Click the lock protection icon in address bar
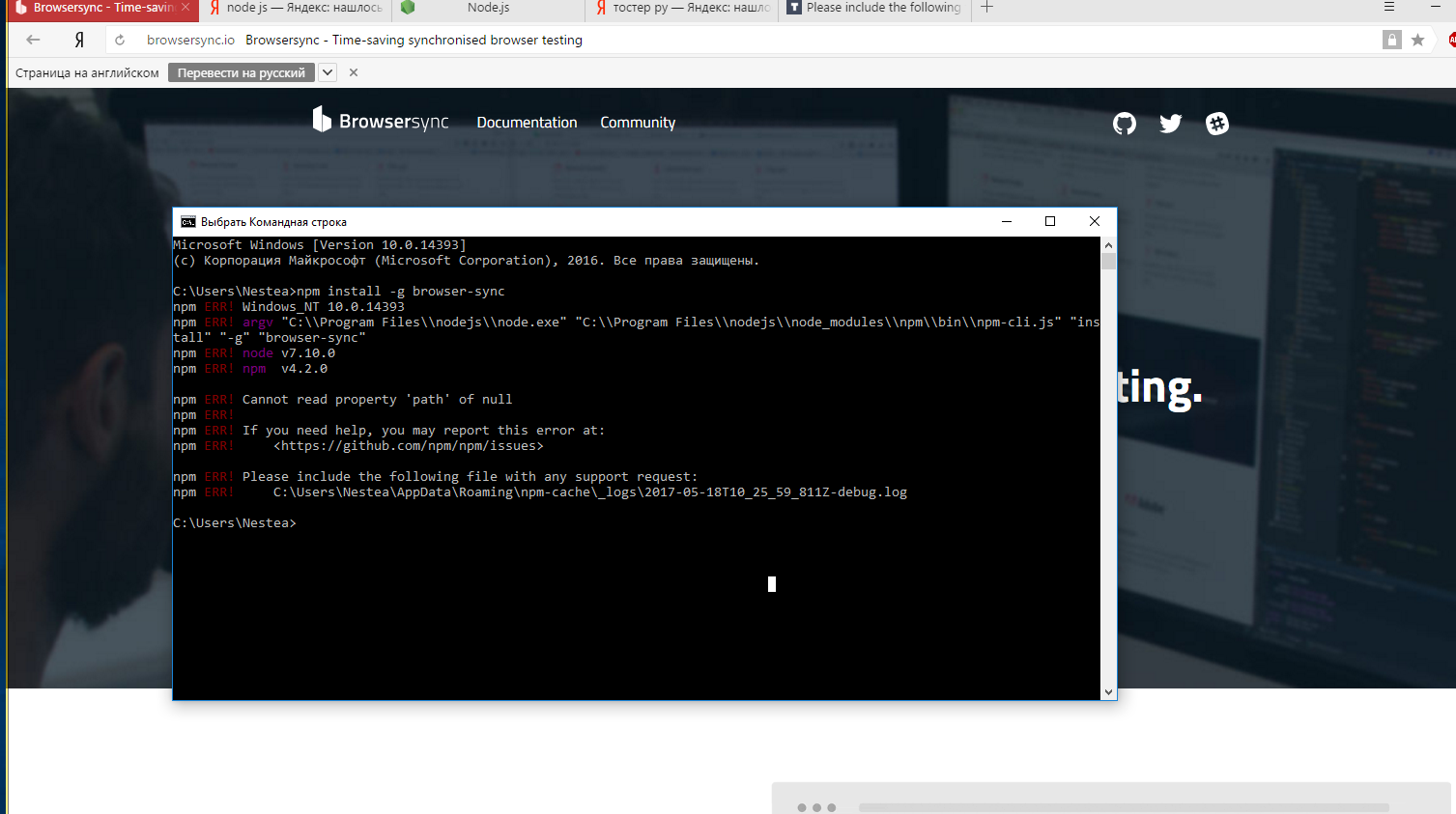 (1391, 40)
